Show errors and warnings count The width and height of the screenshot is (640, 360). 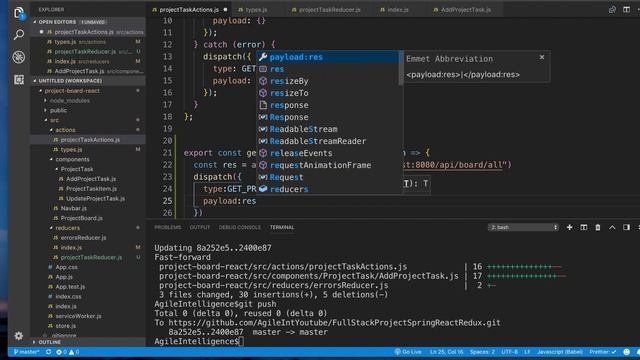[68, 352]
